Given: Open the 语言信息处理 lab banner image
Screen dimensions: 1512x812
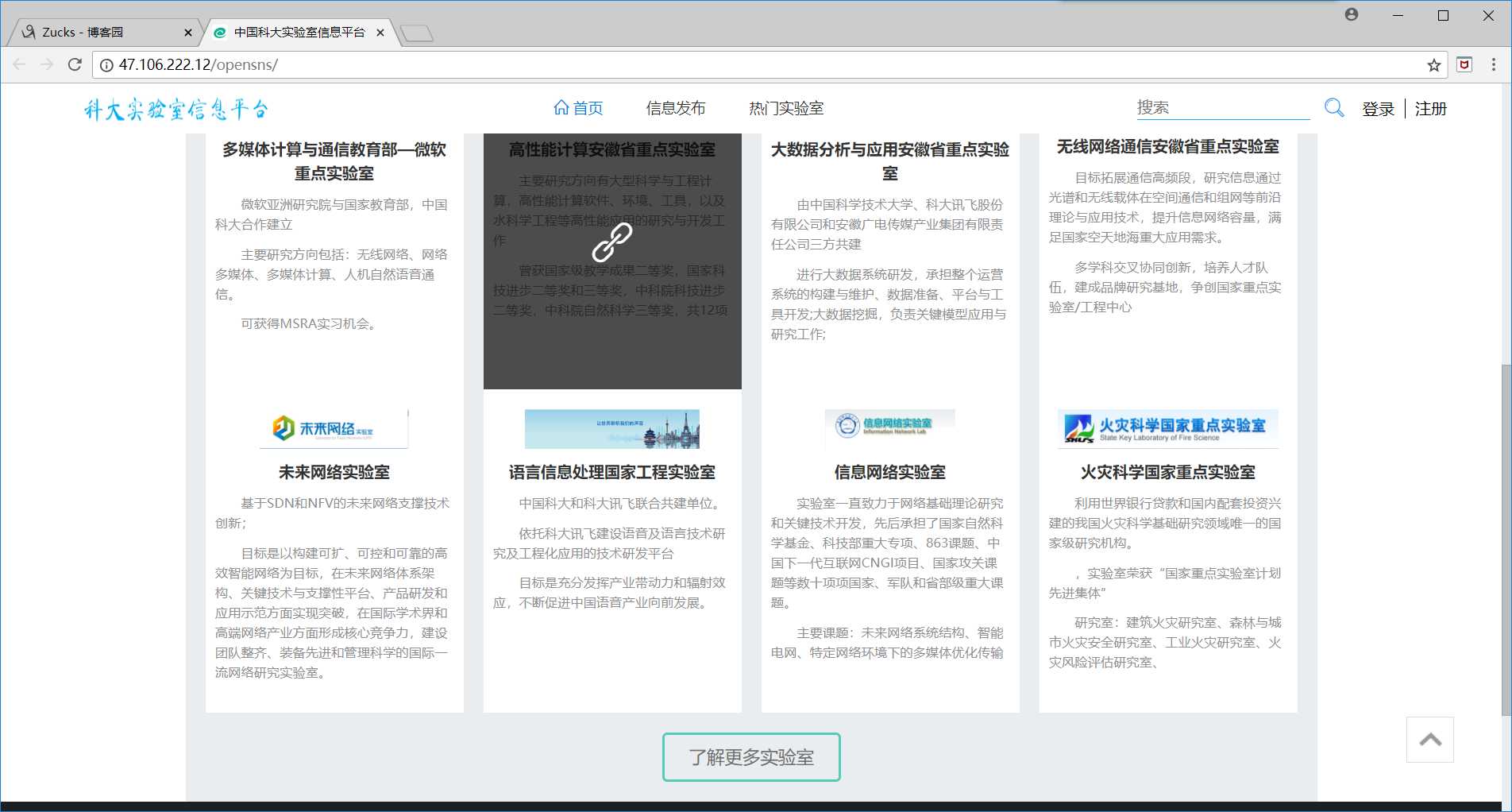Looking at the screenshot, I should coord(612,429).
